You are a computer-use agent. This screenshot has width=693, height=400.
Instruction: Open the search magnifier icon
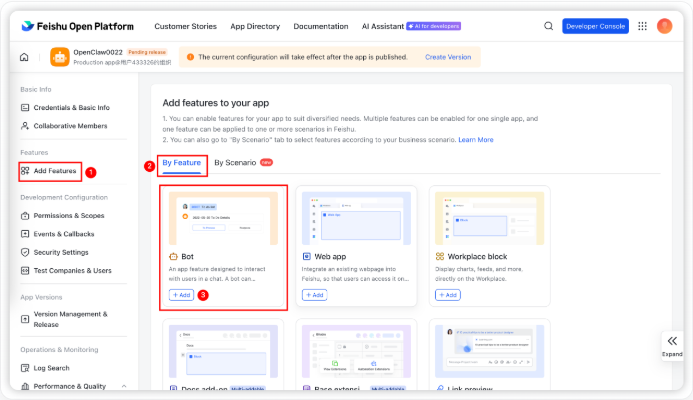[548, 26]
